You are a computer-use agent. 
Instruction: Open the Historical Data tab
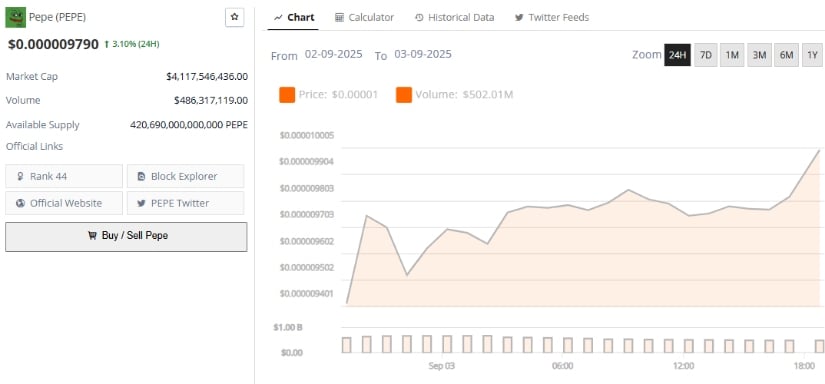click(x=455, y=17)
